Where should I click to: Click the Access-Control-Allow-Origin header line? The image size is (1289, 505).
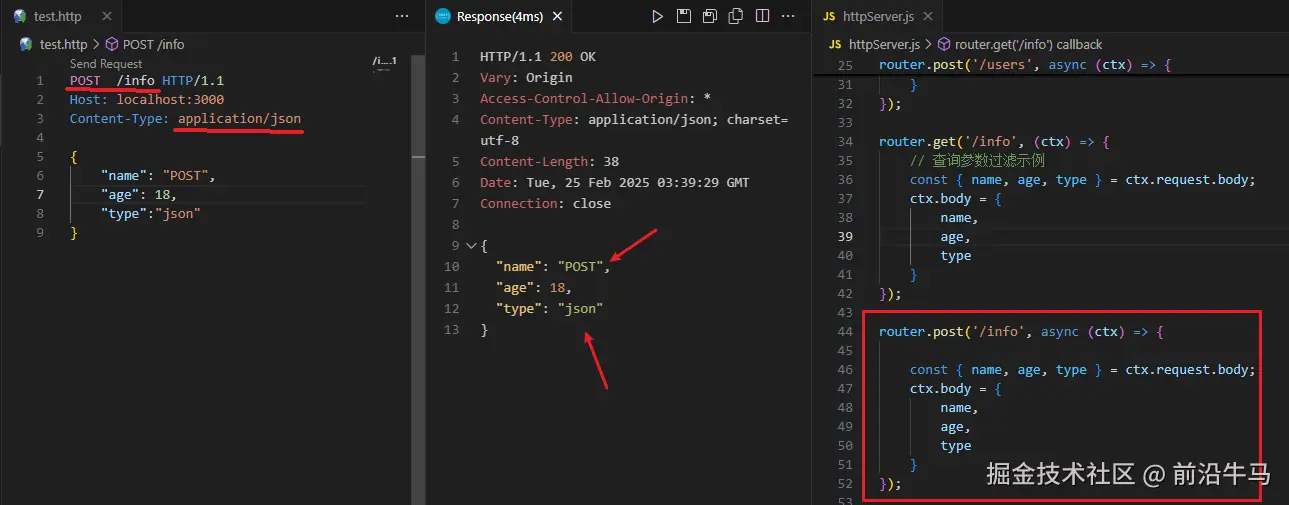596,98
